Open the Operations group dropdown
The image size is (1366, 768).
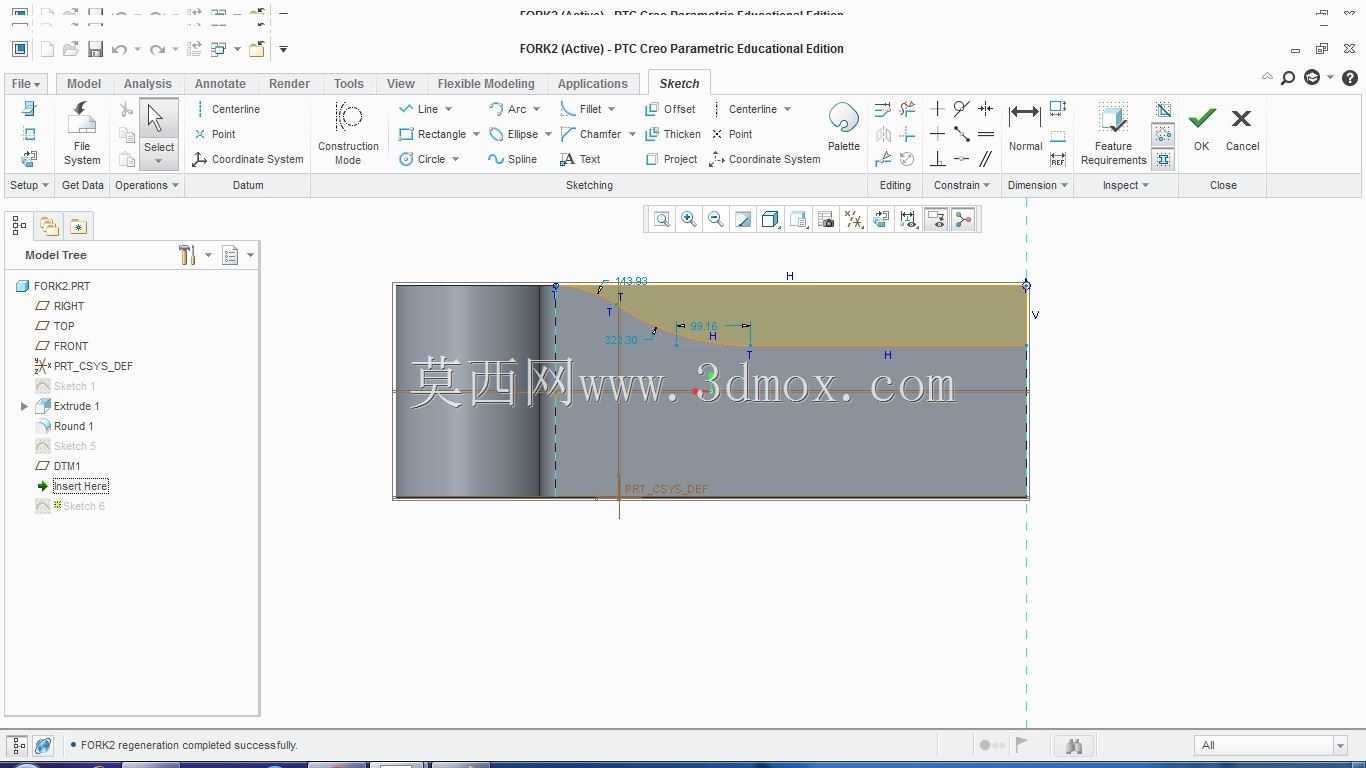click(x=146, y=185)
